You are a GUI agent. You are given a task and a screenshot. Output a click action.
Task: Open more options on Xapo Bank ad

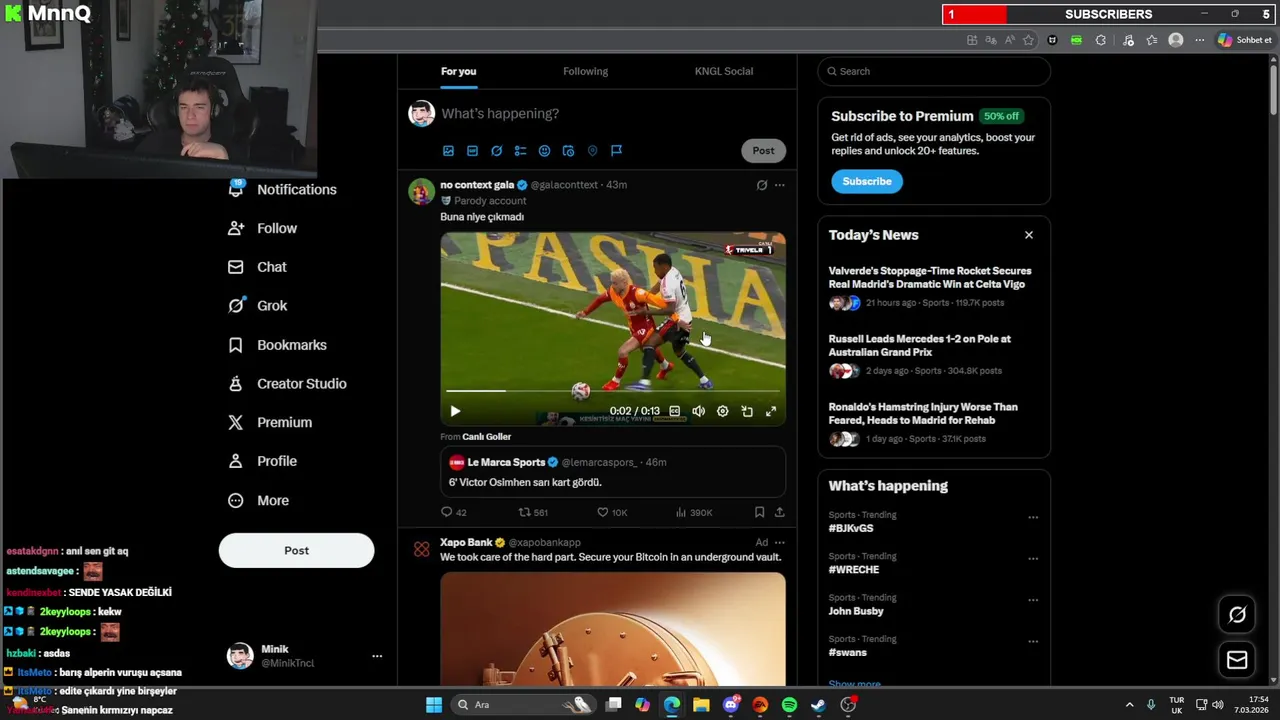pos(780,543)
